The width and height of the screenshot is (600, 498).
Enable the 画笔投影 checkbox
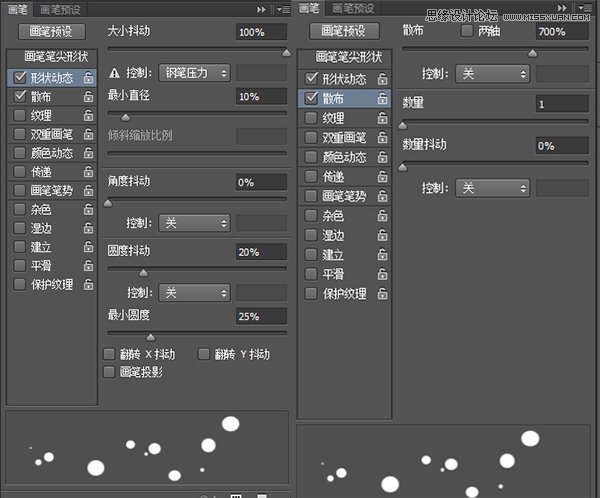tap(109, 372)
